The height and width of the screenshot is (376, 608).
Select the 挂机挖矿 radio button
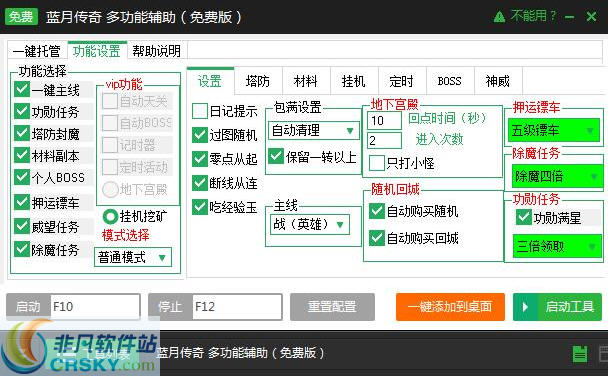(x=110, y=216)
